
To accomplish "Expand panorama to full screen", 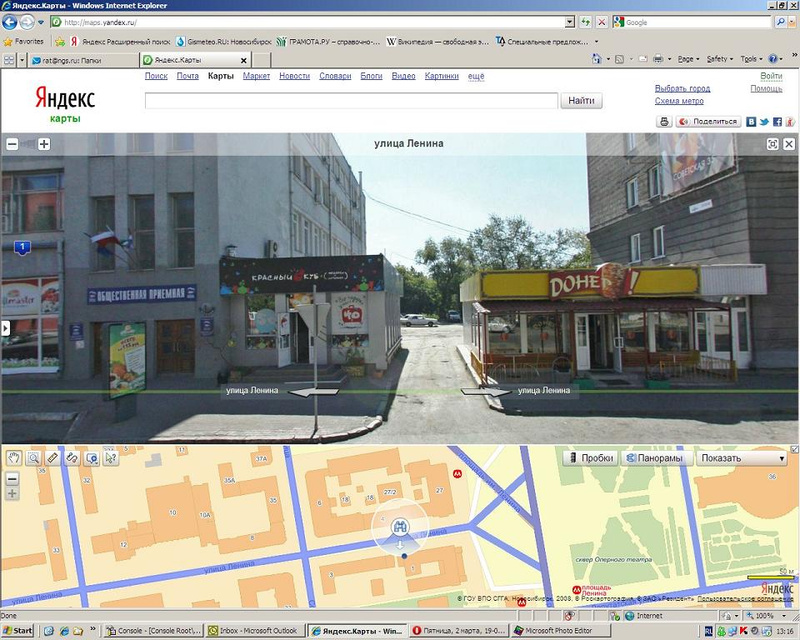I will pyautogui.click(x=773, y=144).
